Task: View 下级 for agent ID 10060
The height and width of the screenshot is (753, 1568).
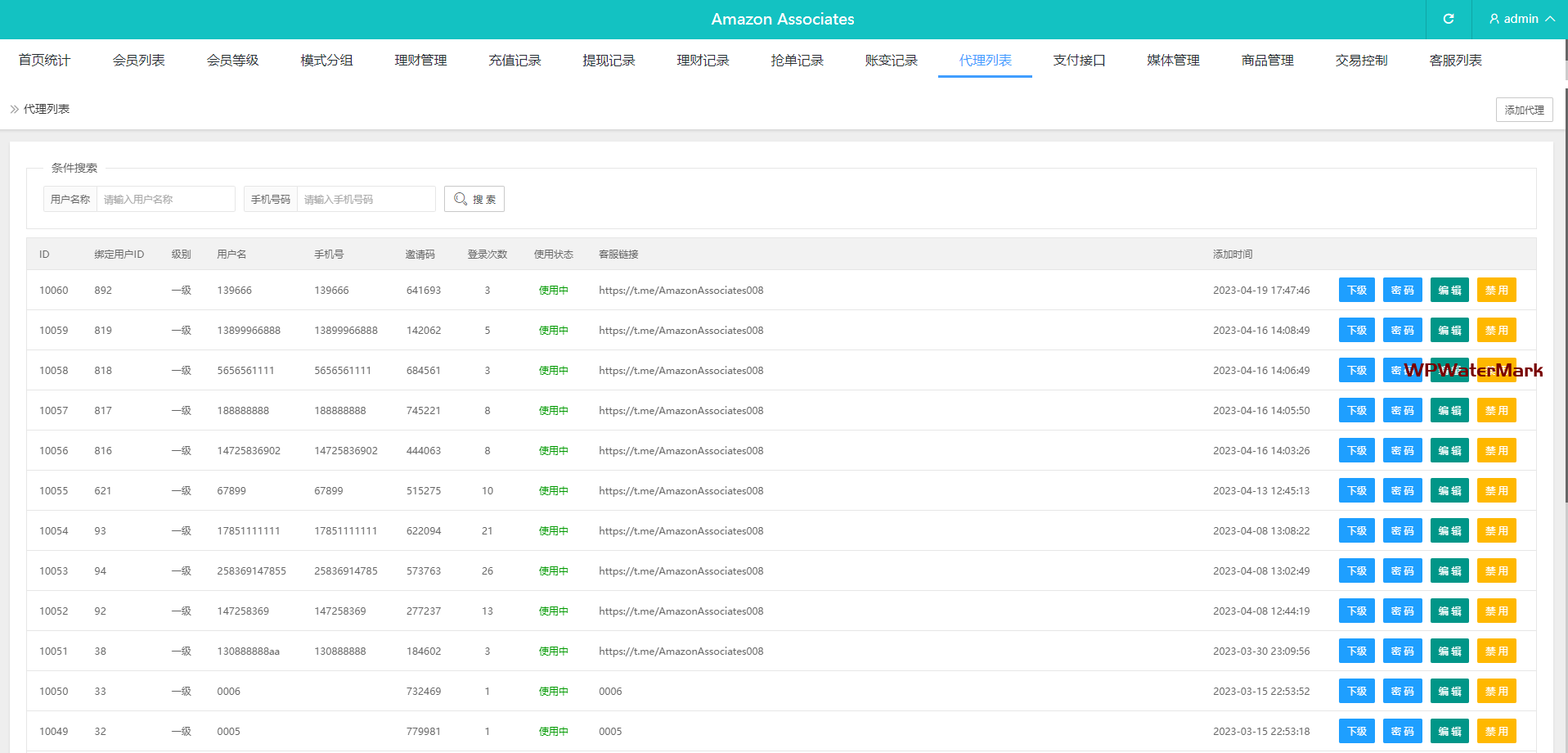Action: click(x=1357, y=291)
